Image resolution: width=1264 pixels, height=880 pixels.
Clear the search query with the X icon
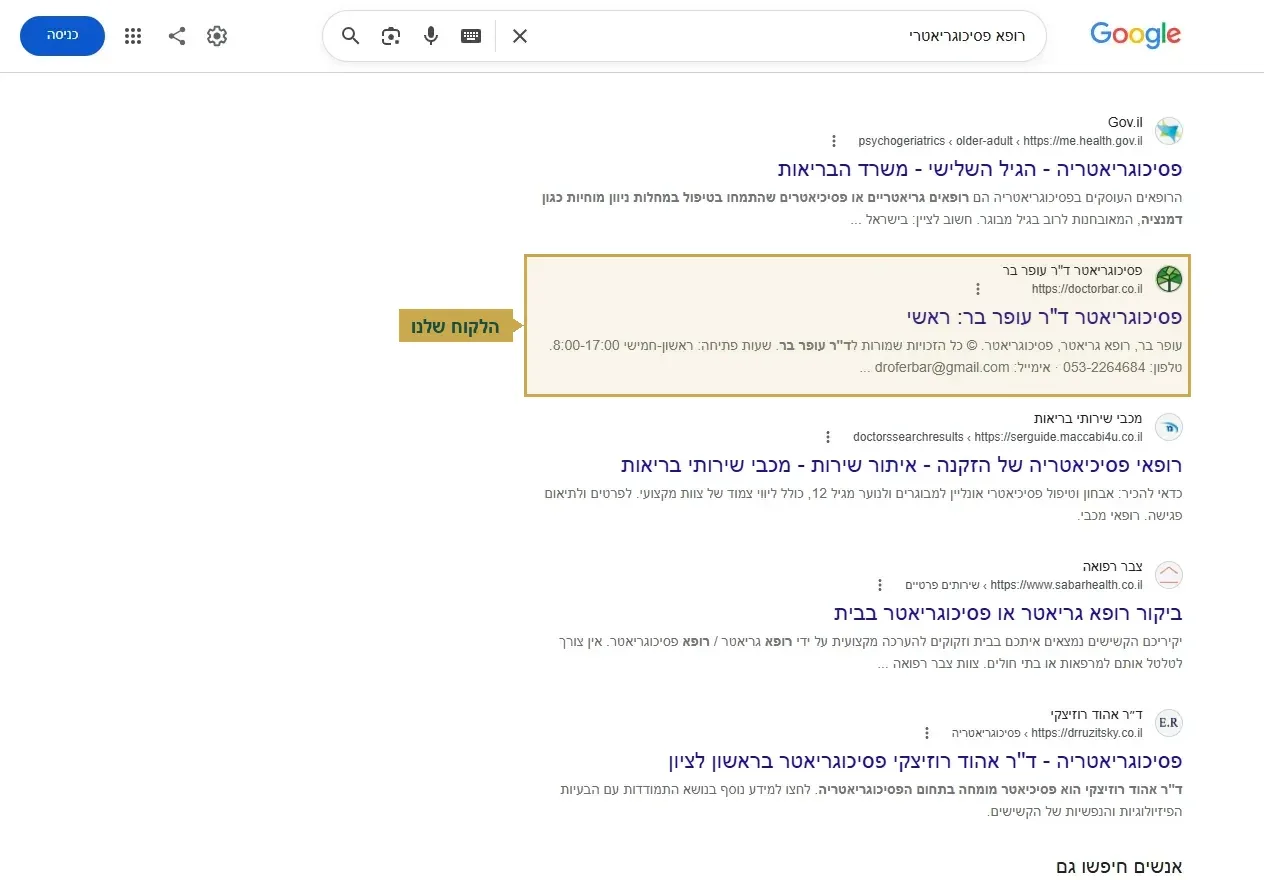[x=520, y=36]
